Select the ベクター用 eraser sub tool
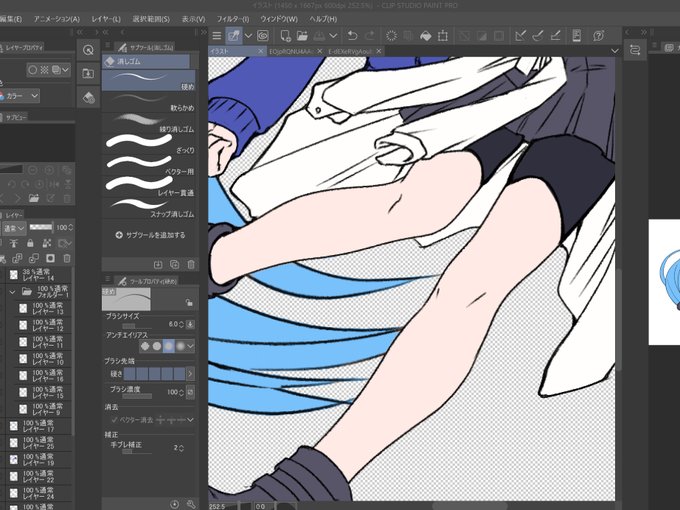 (x=148, y=166)
